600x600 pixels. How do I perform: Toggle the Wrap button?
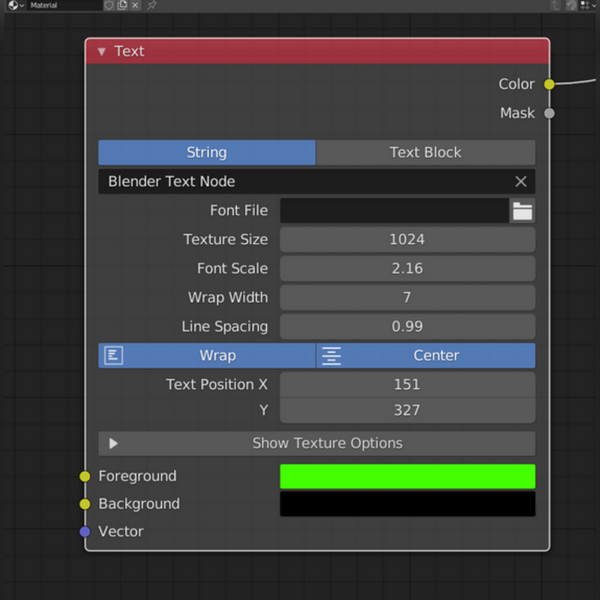pos(207,355)
